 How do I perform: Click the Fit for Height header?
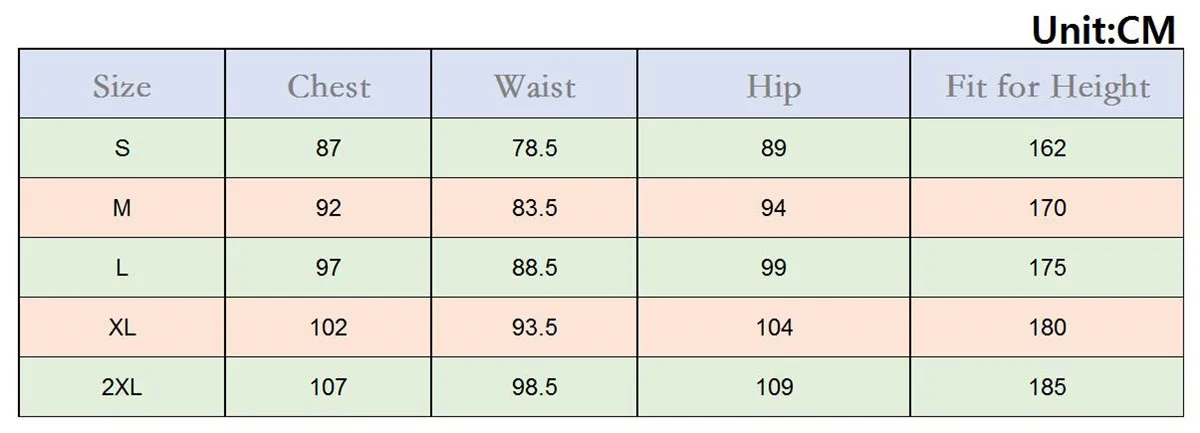1047,84
